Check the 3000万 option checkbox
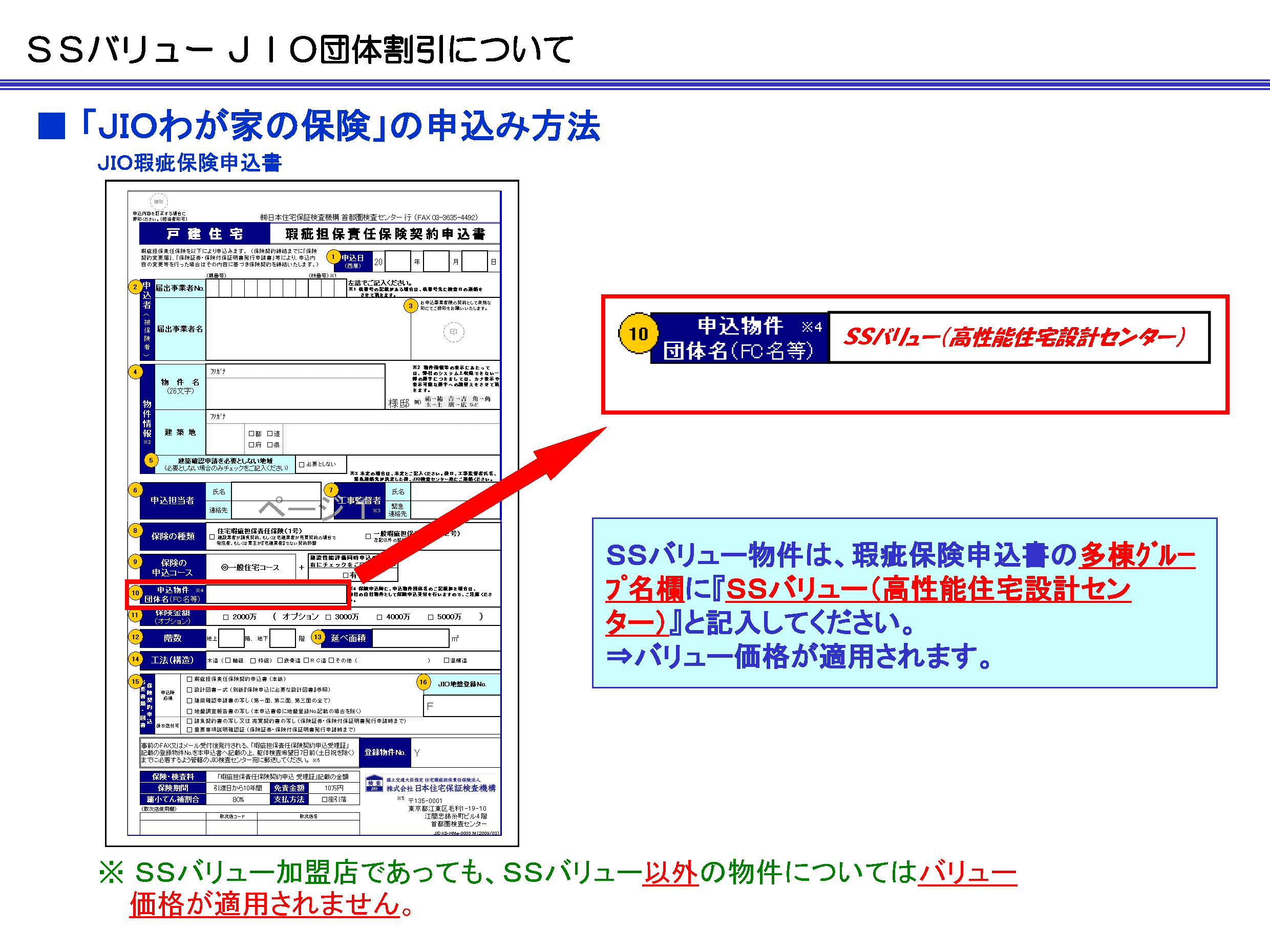Image resolution: width=1270 pixels, height=952 pixels. click(328, 617)
